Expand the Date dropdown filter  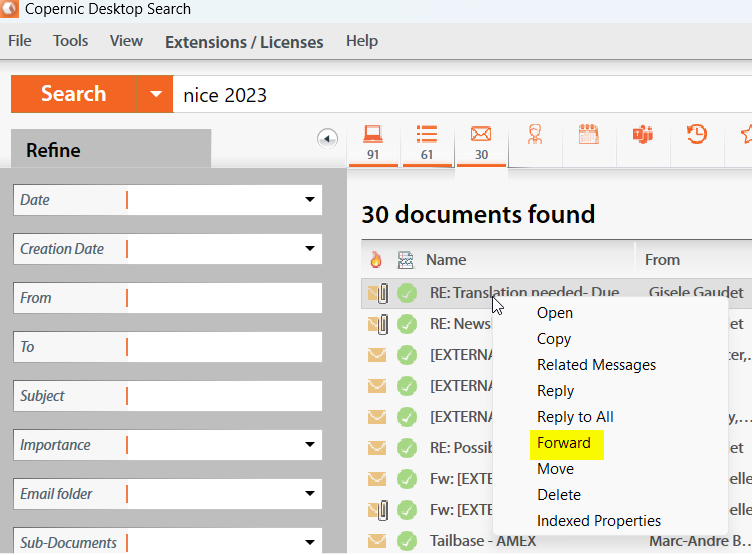(x=309, y=200)
